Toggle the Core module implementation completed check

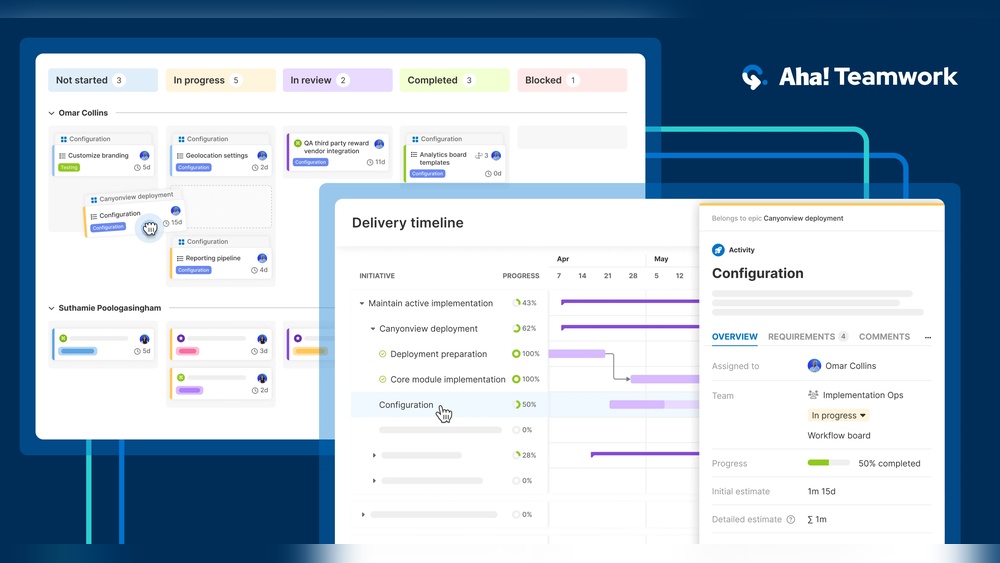382,380
